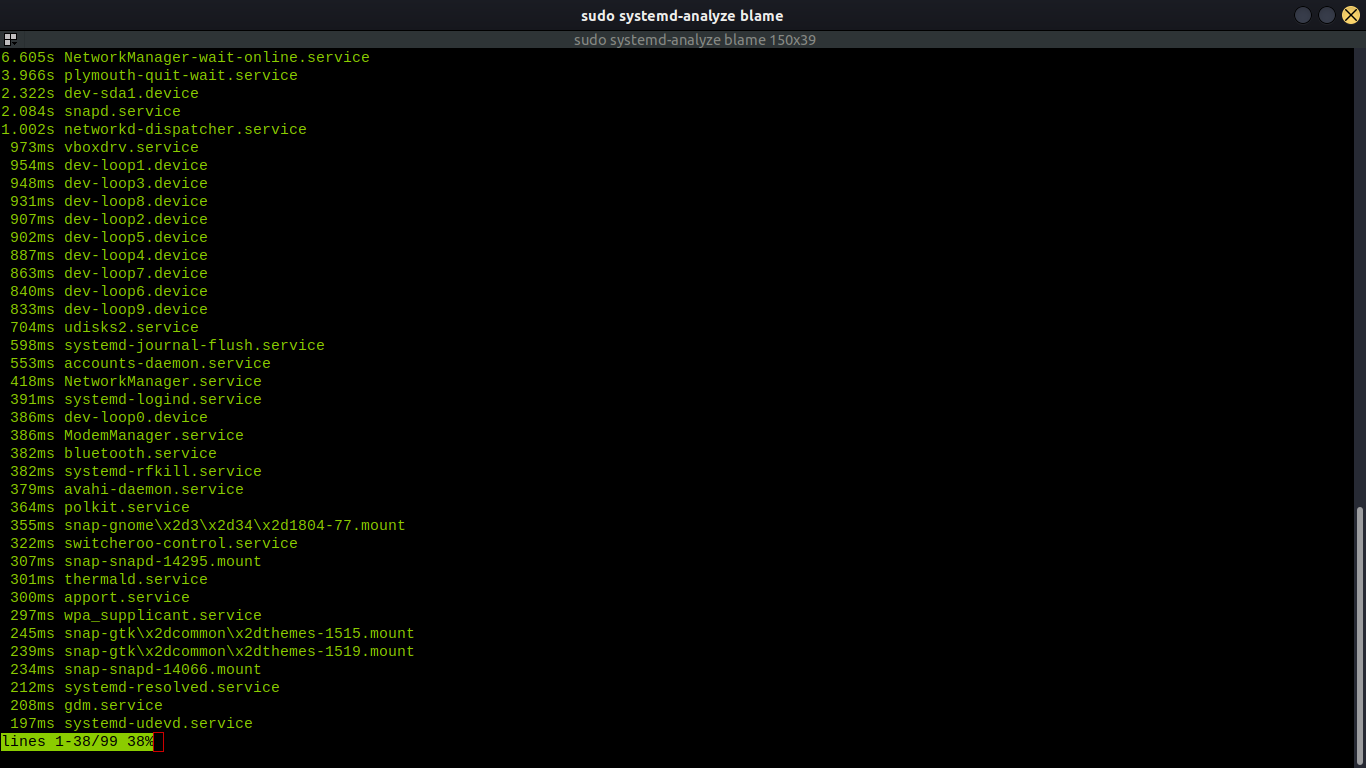The image size is (1366, 768).
Task: Click the 'dev-loop0.device' line
Action: (x=136, y=418)
